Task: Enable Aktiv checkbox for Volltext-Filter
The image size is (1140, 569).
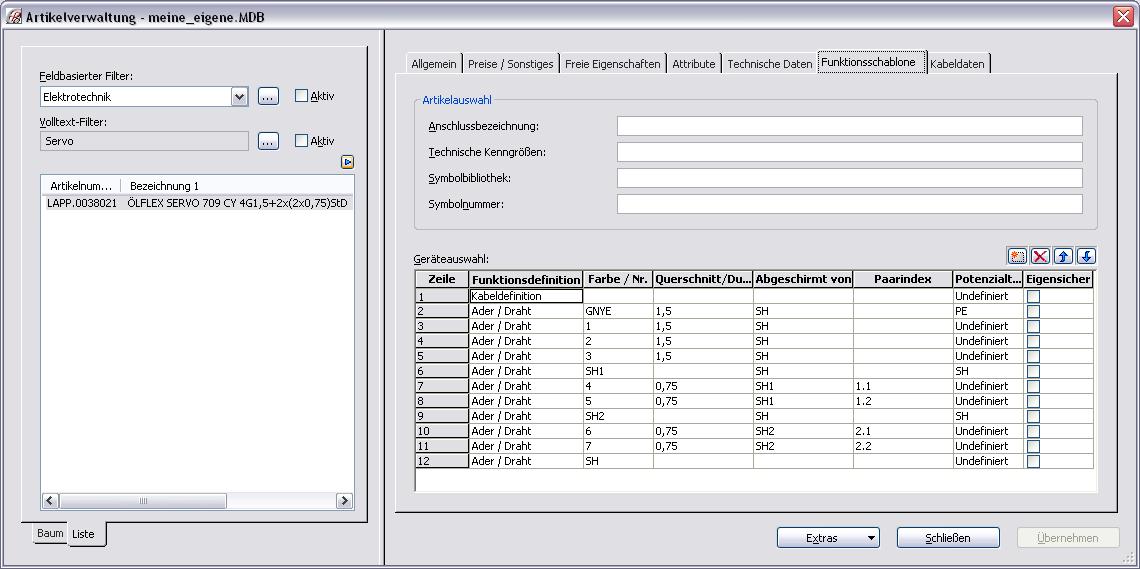Action: [301, 141]
